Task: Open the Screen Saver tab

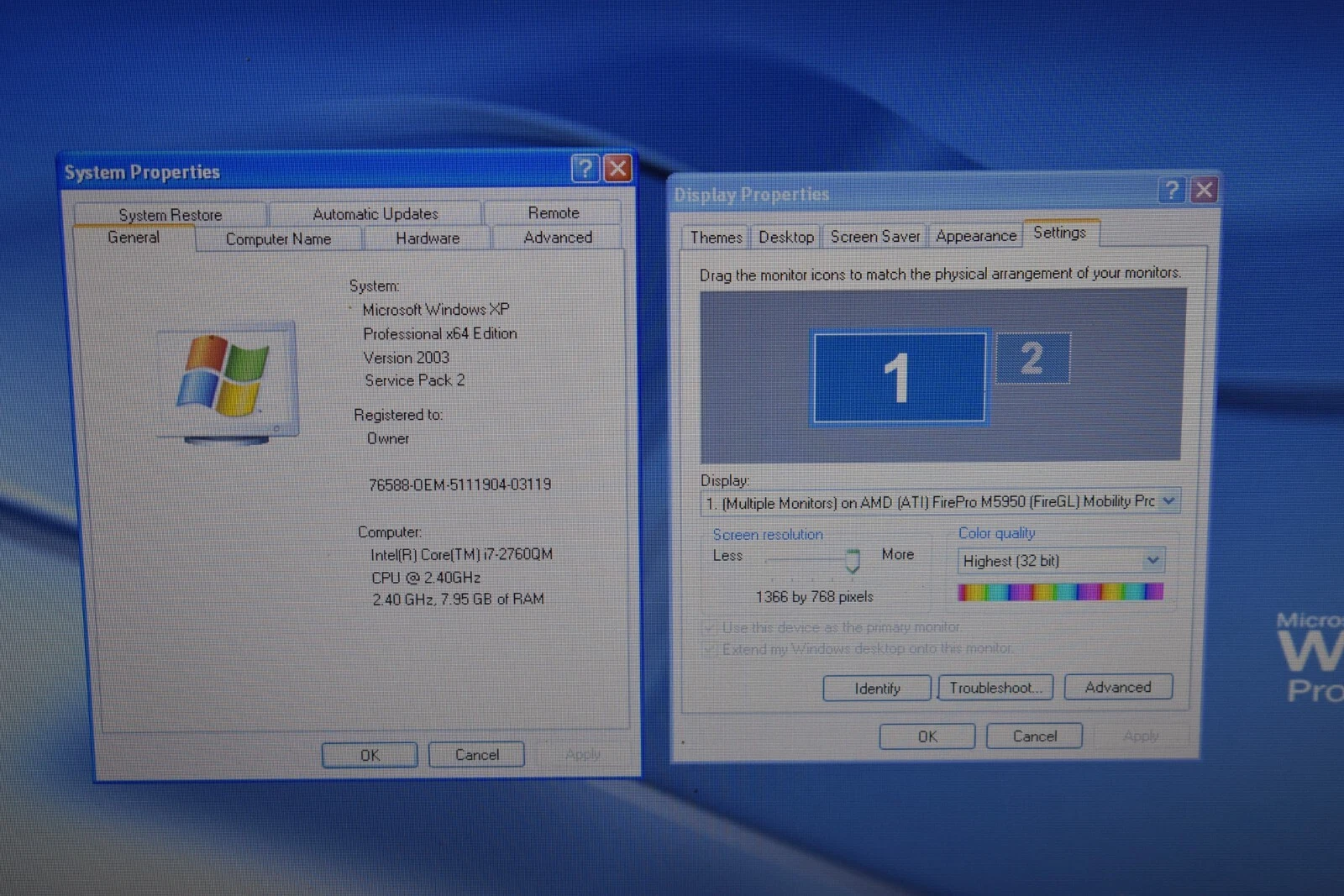Action: (875, 237)
